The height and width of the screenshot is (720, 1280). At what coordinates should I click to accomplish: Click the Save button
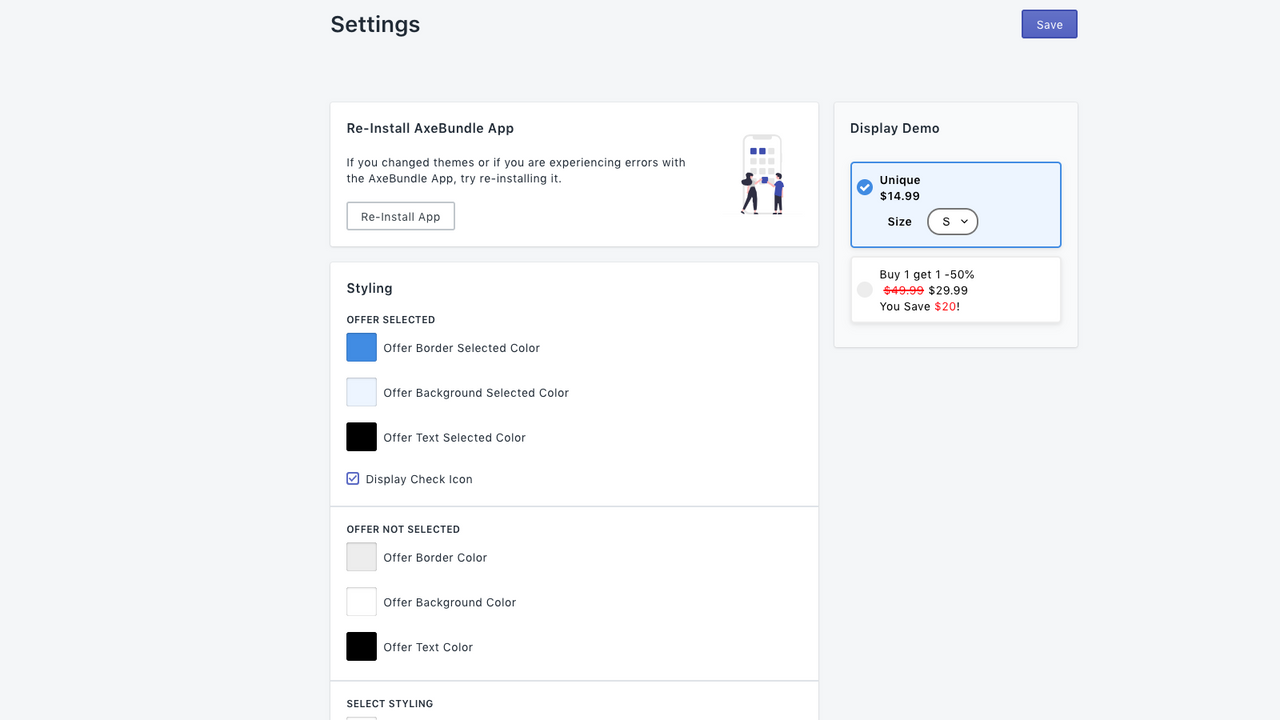point(1049,23)
